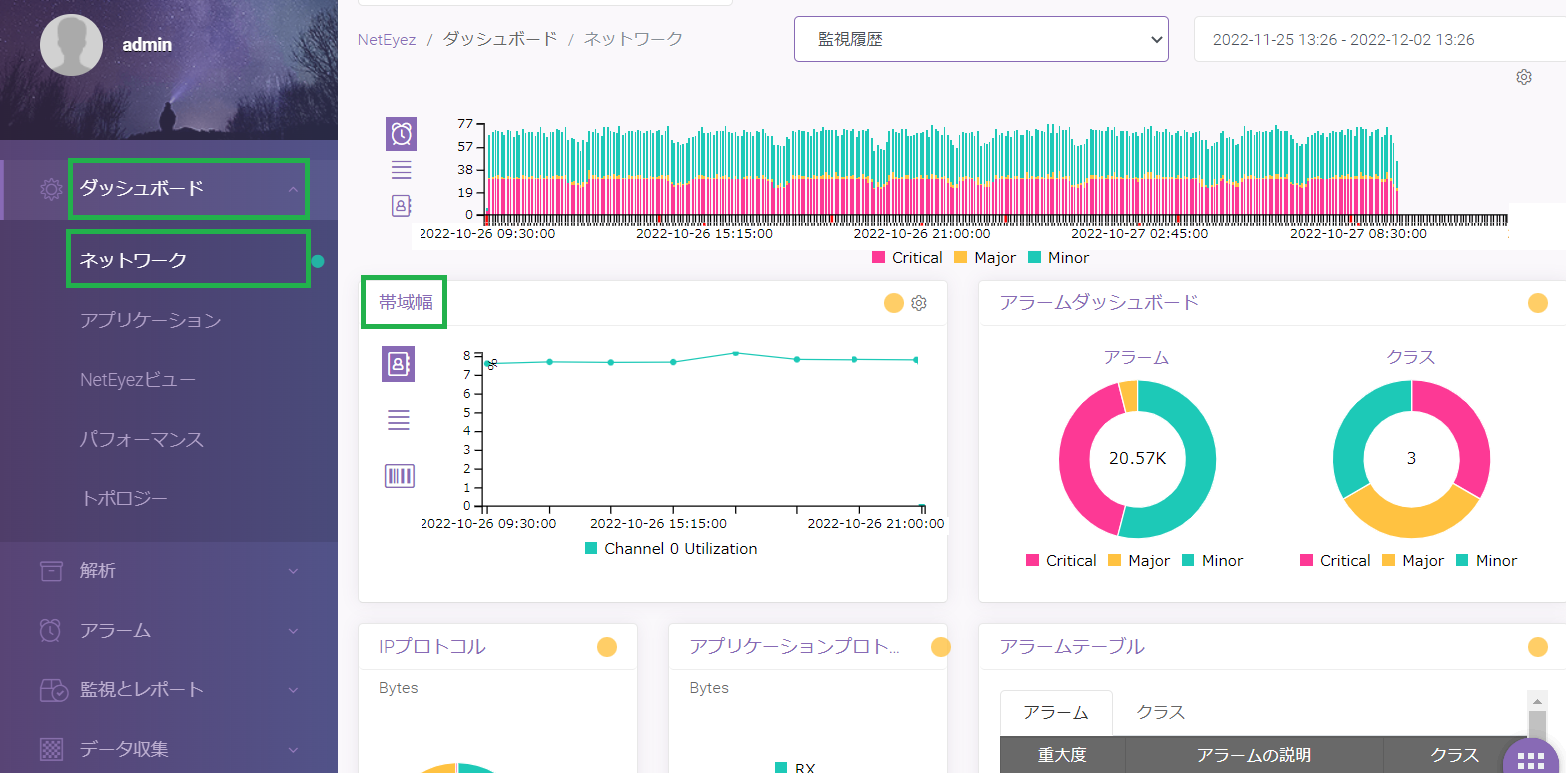Toggle Minor legend under アラーム donut
This screenshot has height=773, width=1566.
pyautogui.click(x=1212, y=560)
